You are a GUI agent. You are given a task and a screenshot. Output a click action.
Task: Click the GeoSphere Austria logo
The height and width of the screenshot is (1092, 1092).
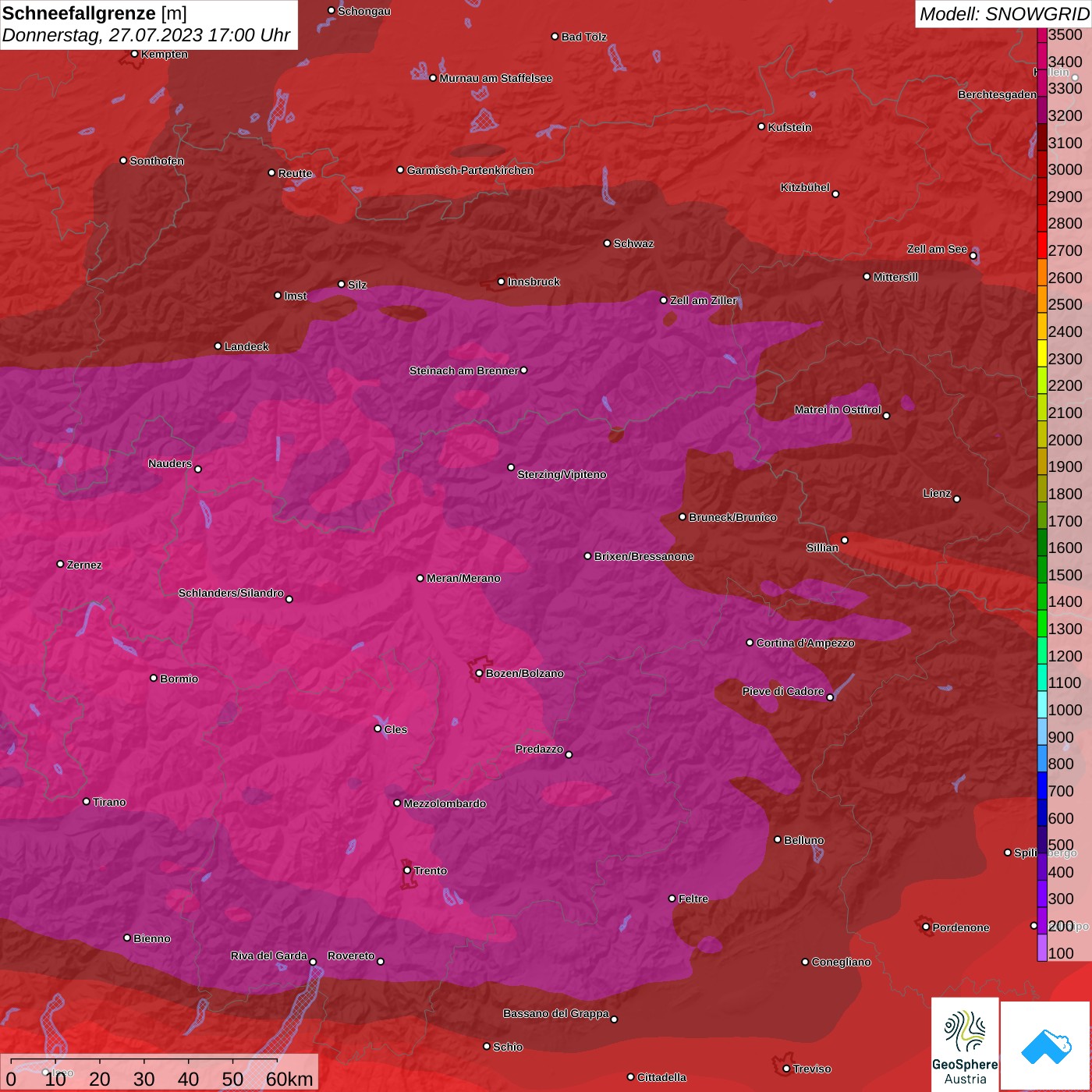point(965,1044)
